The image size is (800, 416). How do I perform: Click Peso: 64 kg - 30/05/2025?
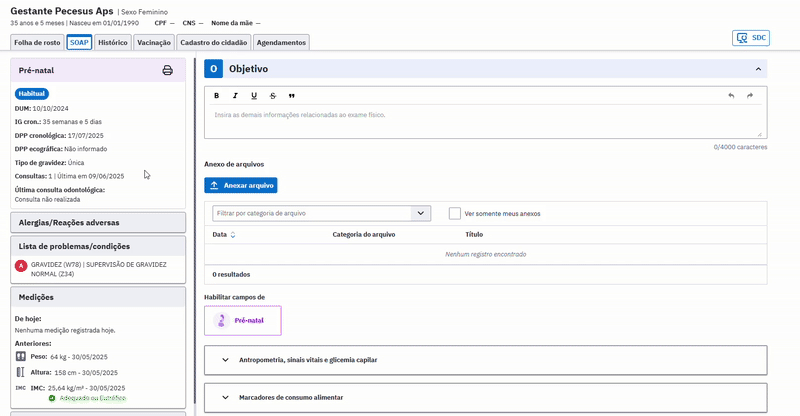coord(69,357)
